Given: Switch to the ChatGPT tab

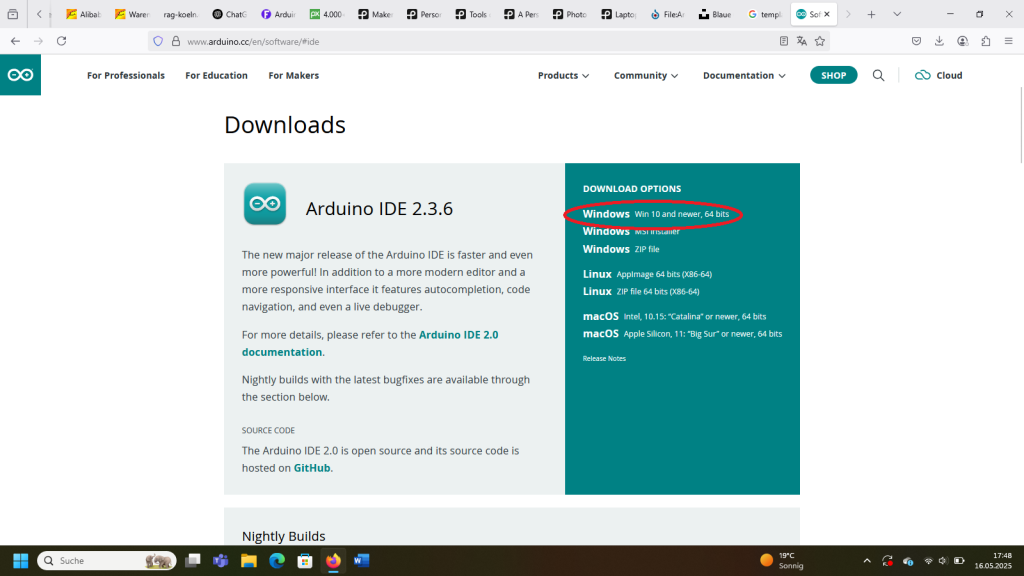Looking at the screenshot, I should pyautogui.click(x=229, y=14).
